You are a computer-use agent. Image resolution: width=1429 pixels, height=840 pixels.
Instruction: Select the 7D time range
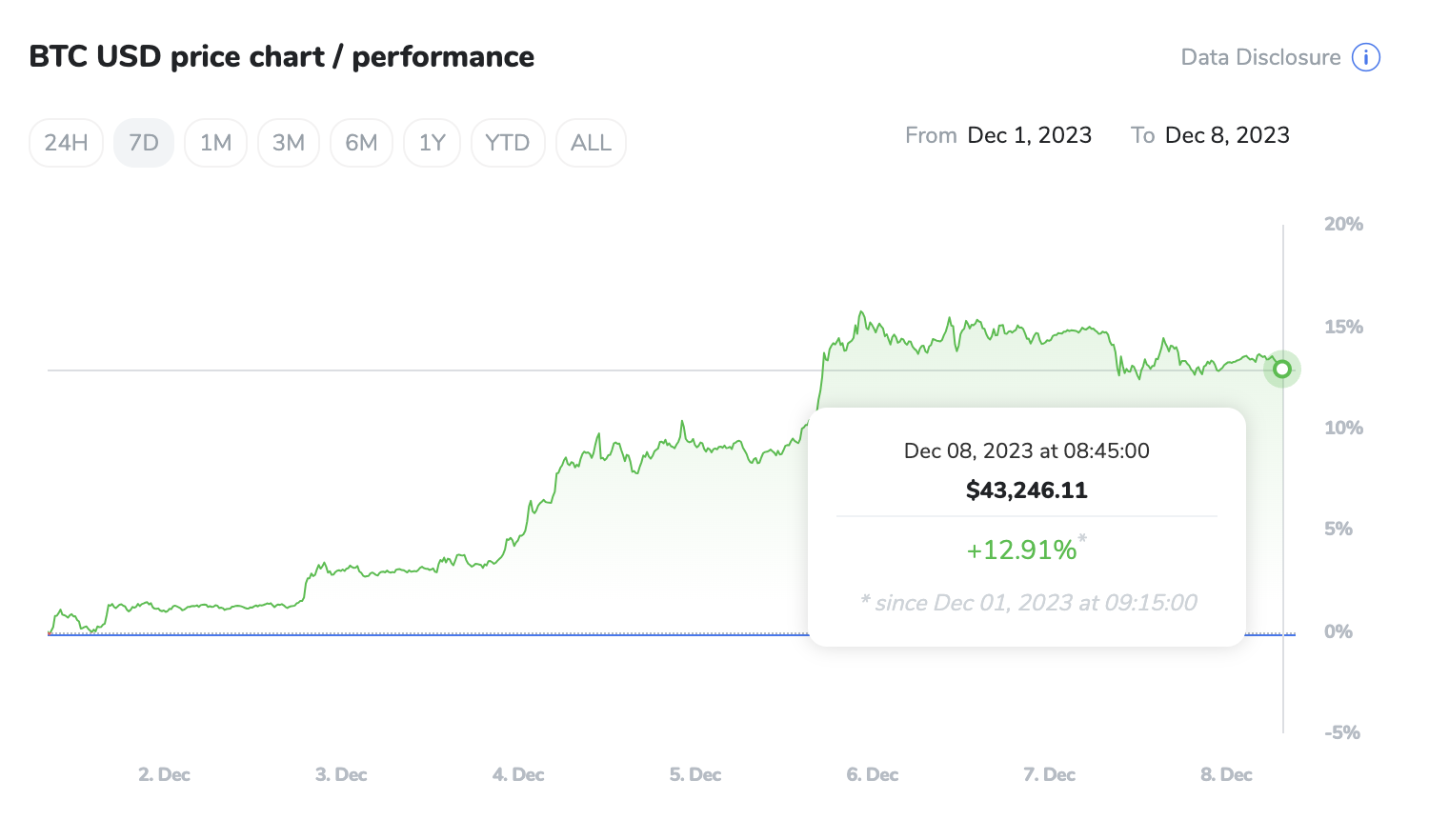click(x=144, y=143)
